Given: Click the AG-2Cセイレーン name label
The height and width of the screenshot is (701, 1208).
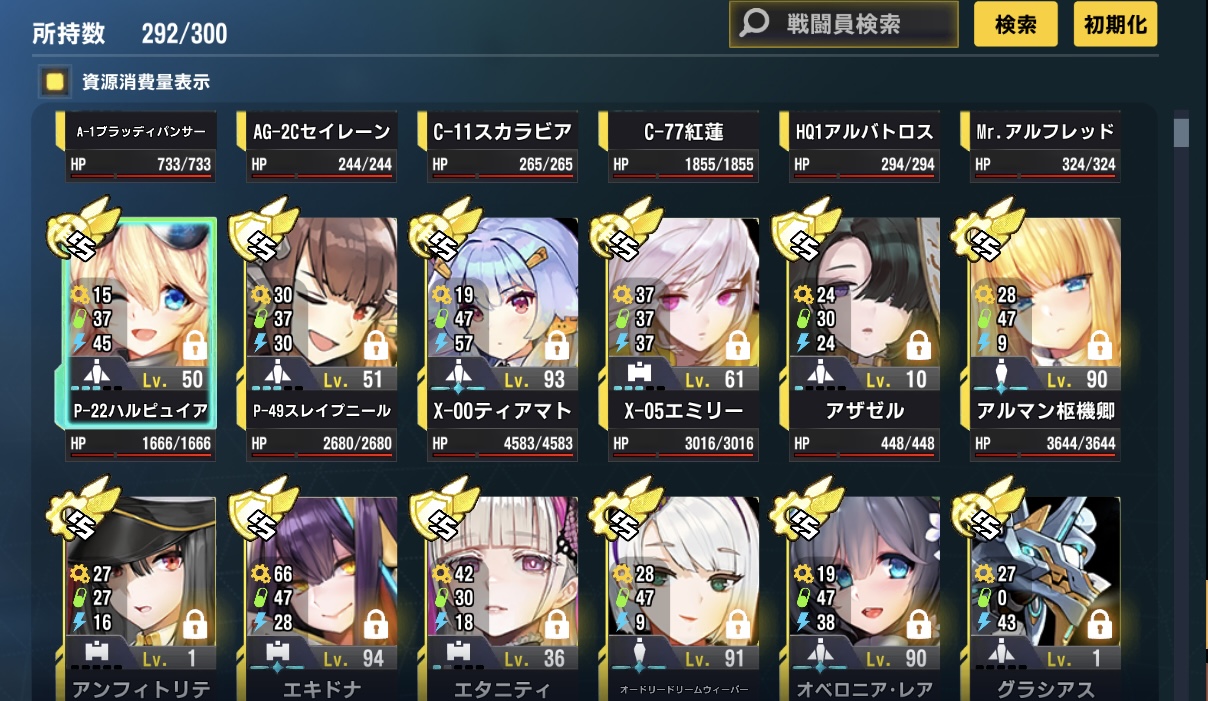Looking at the screenshot, I should [x=321, y=132].
